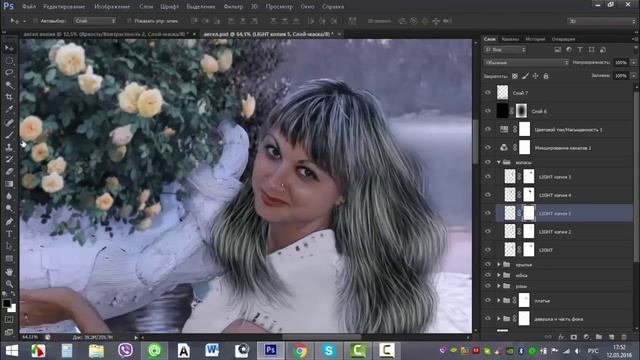Hide Channel Mixer 1 adjustment layer
The height and width of the screenshot is (360, 640).
(x=488, y=147)
